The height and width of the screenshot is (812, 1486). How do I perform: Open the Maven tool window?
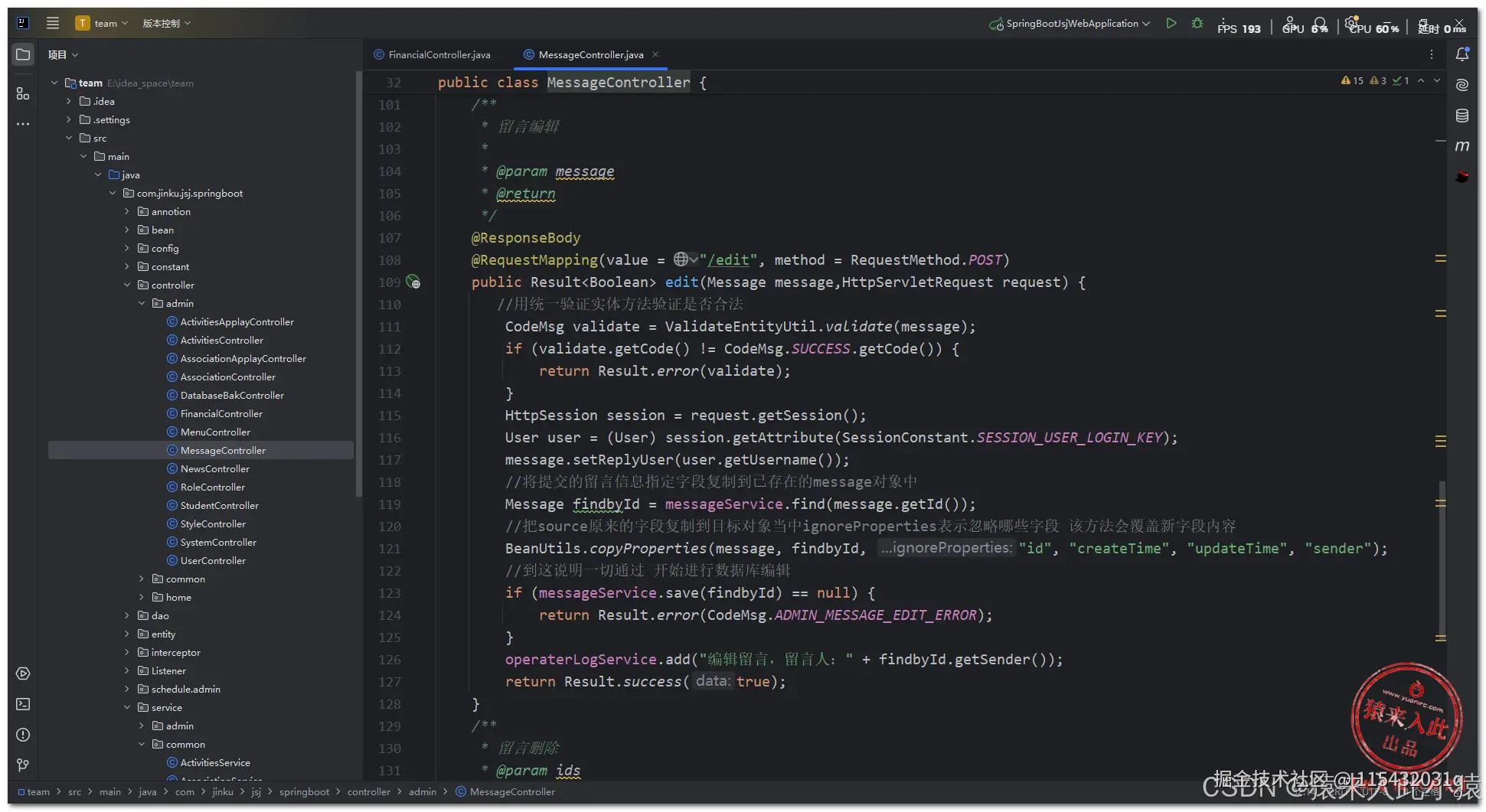[x=1462, y=146]
